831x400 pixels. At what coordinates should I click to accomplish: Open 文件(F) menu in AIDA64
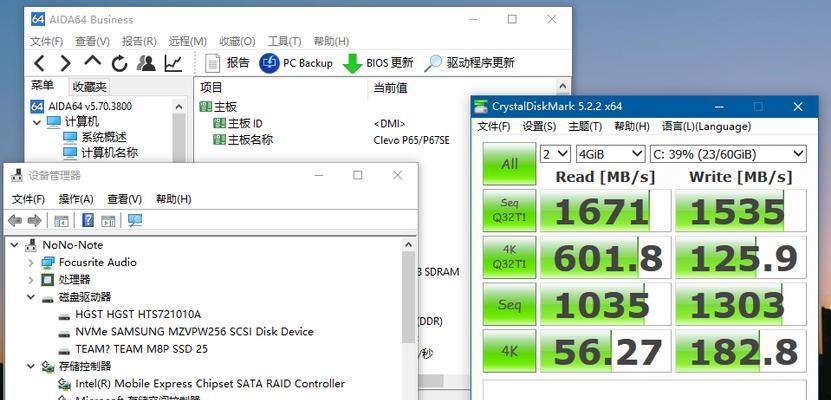47,41
